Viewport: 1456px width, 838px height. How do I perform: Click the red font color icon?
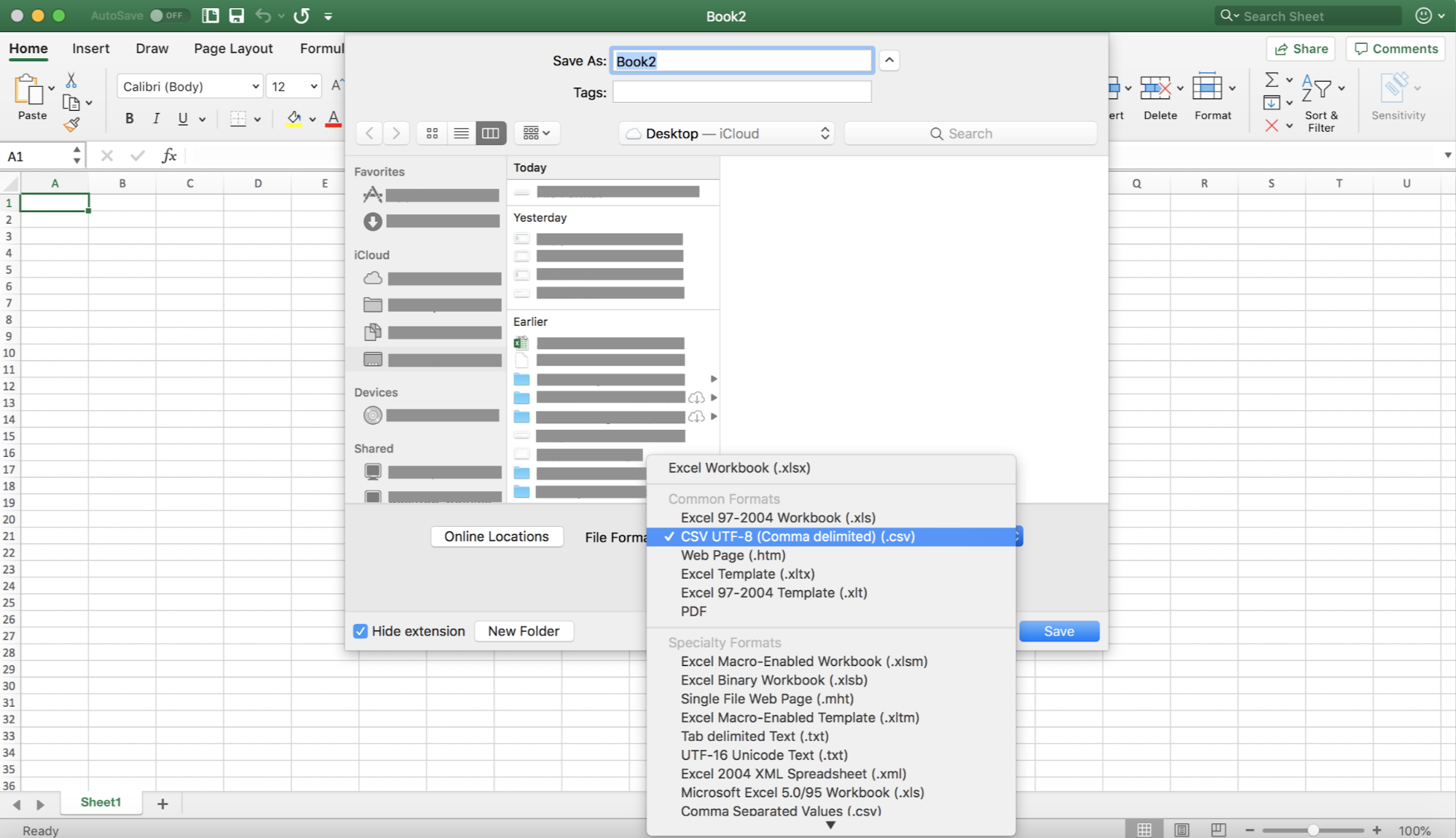(x=334, y=119)
